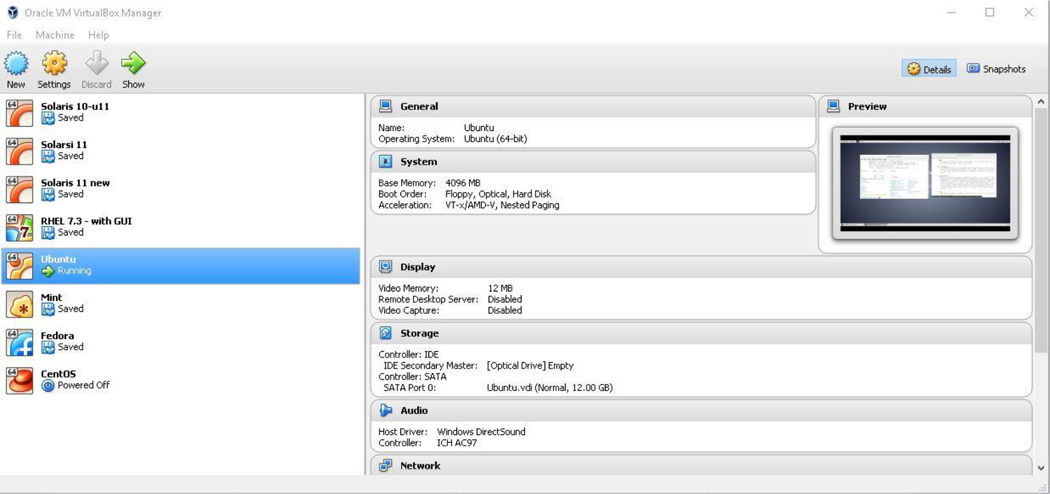Switch to Details view
Viewport: 1050px width, 494px height.
(x=929, y=69)
